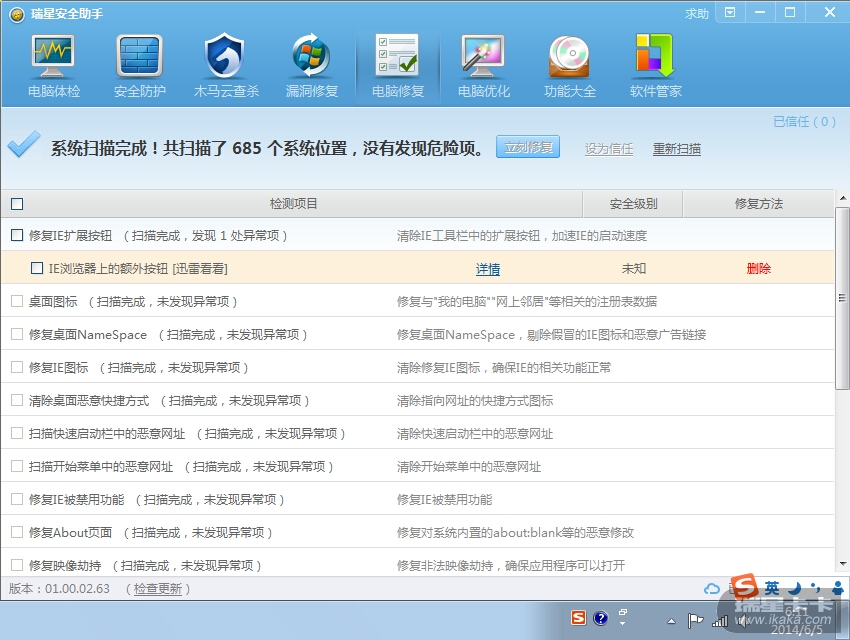Select the 电脑修复 tab
The height and width of the screenshot is (640, 850).
tap(398, 66)
